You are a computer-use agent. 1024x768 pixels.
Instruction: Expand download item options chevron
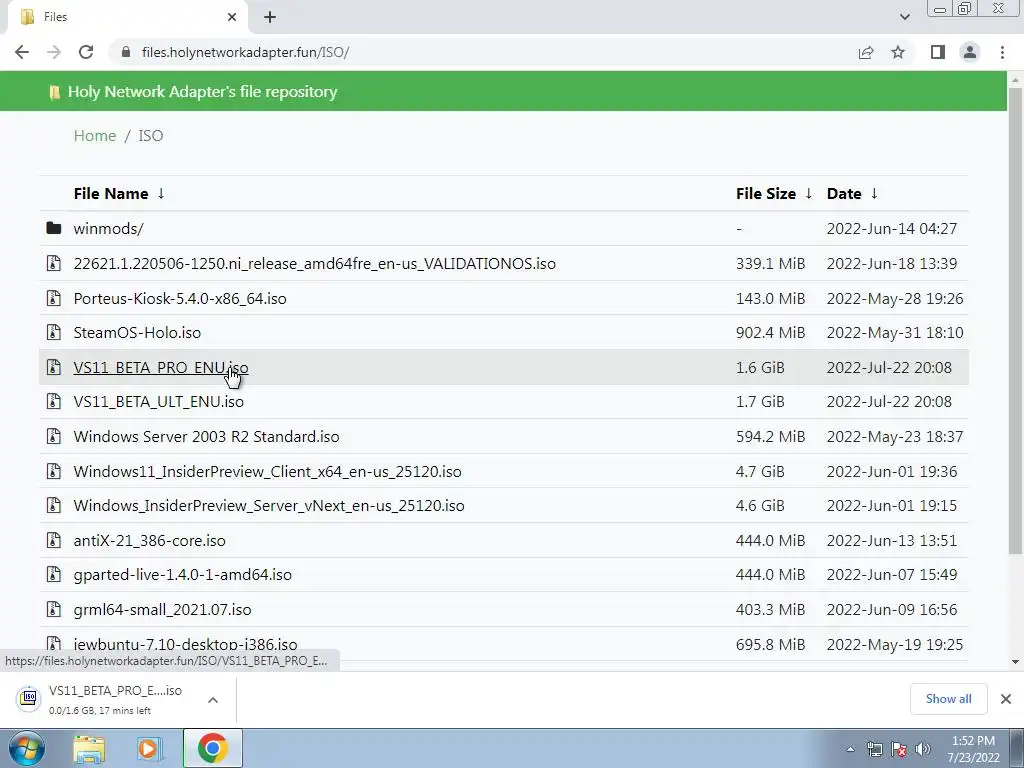coord(213,700)
